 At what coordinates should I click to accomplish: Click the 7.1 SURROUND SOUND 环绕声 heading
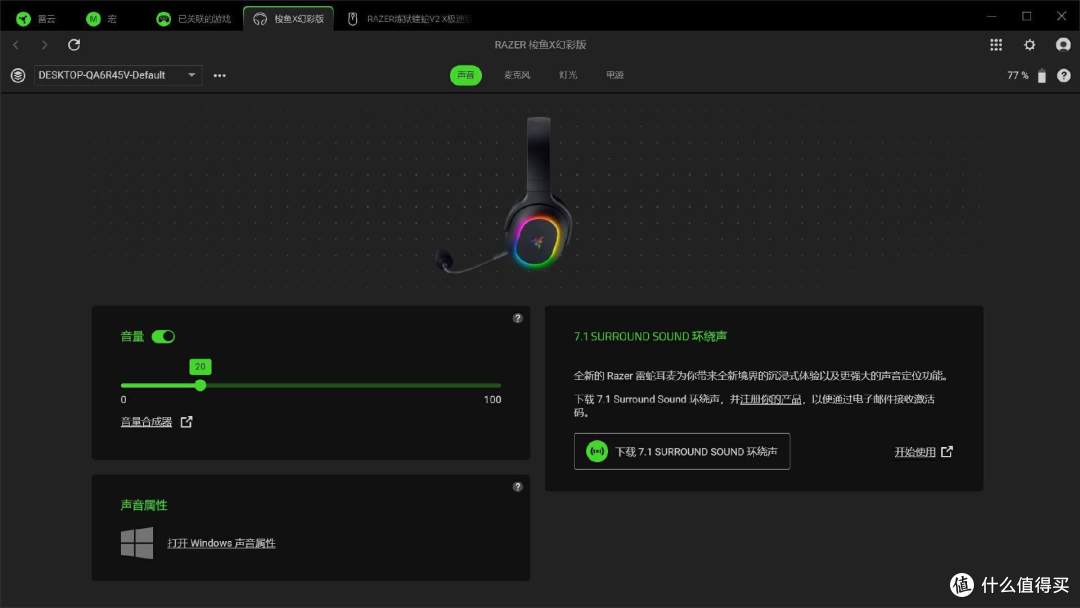(x=650, y=336)
